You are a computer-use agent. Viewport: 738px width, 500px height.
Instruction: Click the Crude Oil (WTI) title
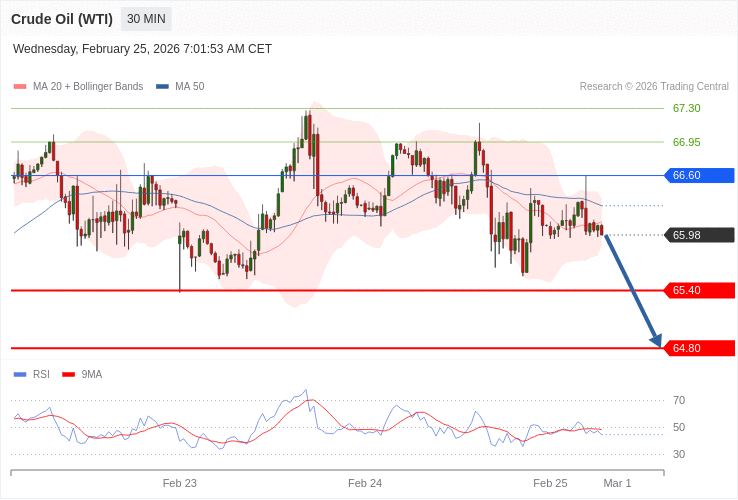[x=62, y=19]
